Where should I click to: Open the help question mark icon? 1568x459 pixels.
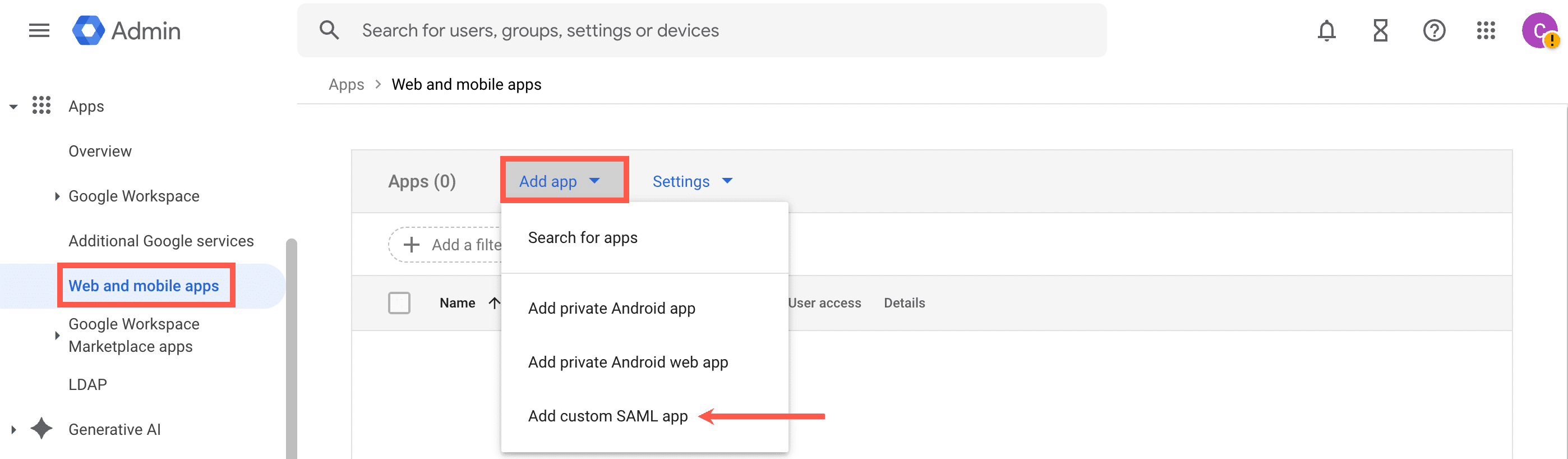[1434, 30]
